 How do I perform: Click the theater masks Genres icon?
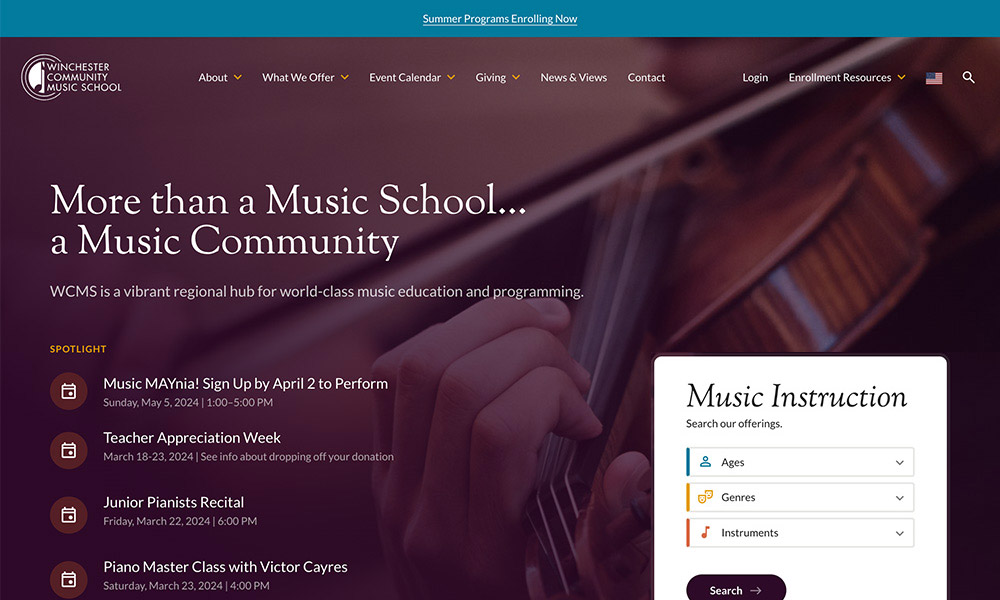(705, 497)
